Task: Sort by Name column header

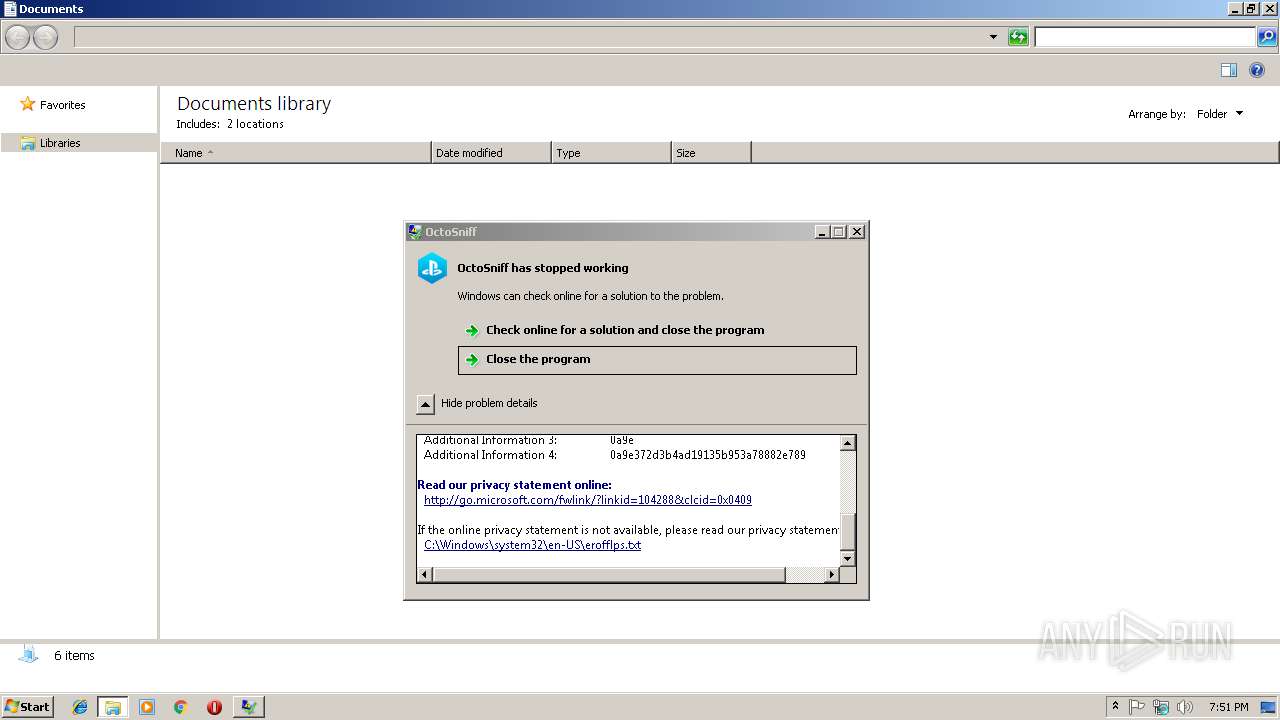Action: [296, 153]
